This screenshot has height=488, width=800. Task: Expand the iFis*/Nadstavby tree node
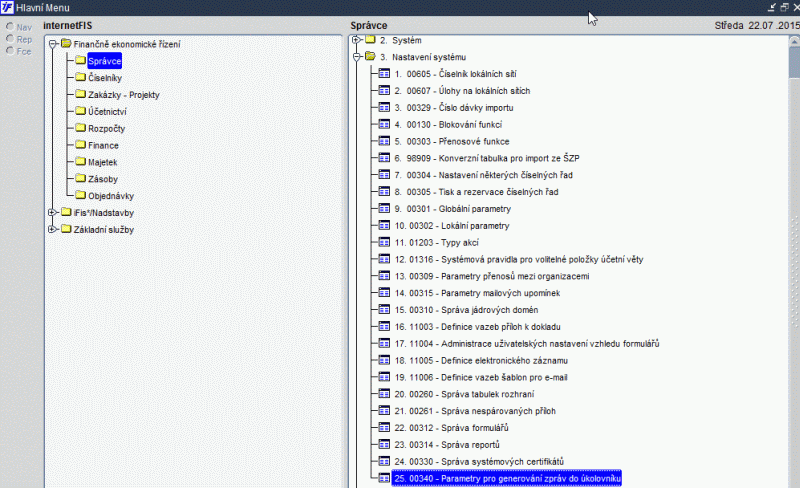52,212
